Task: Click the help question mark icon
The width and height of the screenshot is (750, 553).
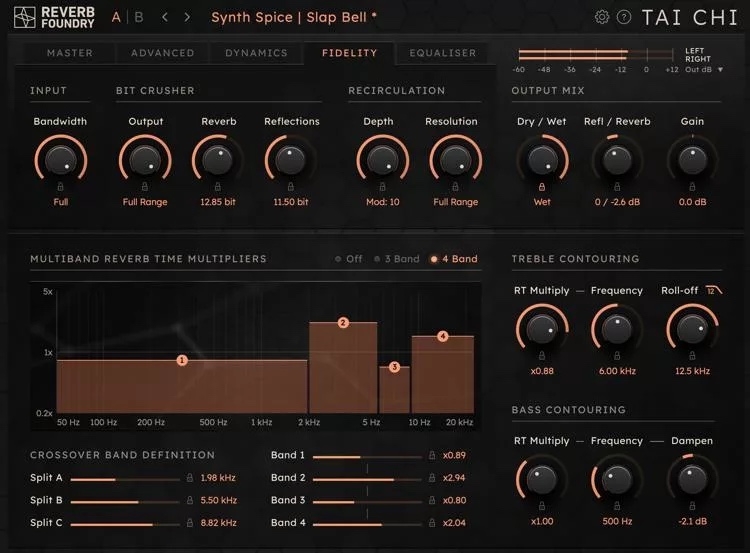Action: tap(624, 17)
